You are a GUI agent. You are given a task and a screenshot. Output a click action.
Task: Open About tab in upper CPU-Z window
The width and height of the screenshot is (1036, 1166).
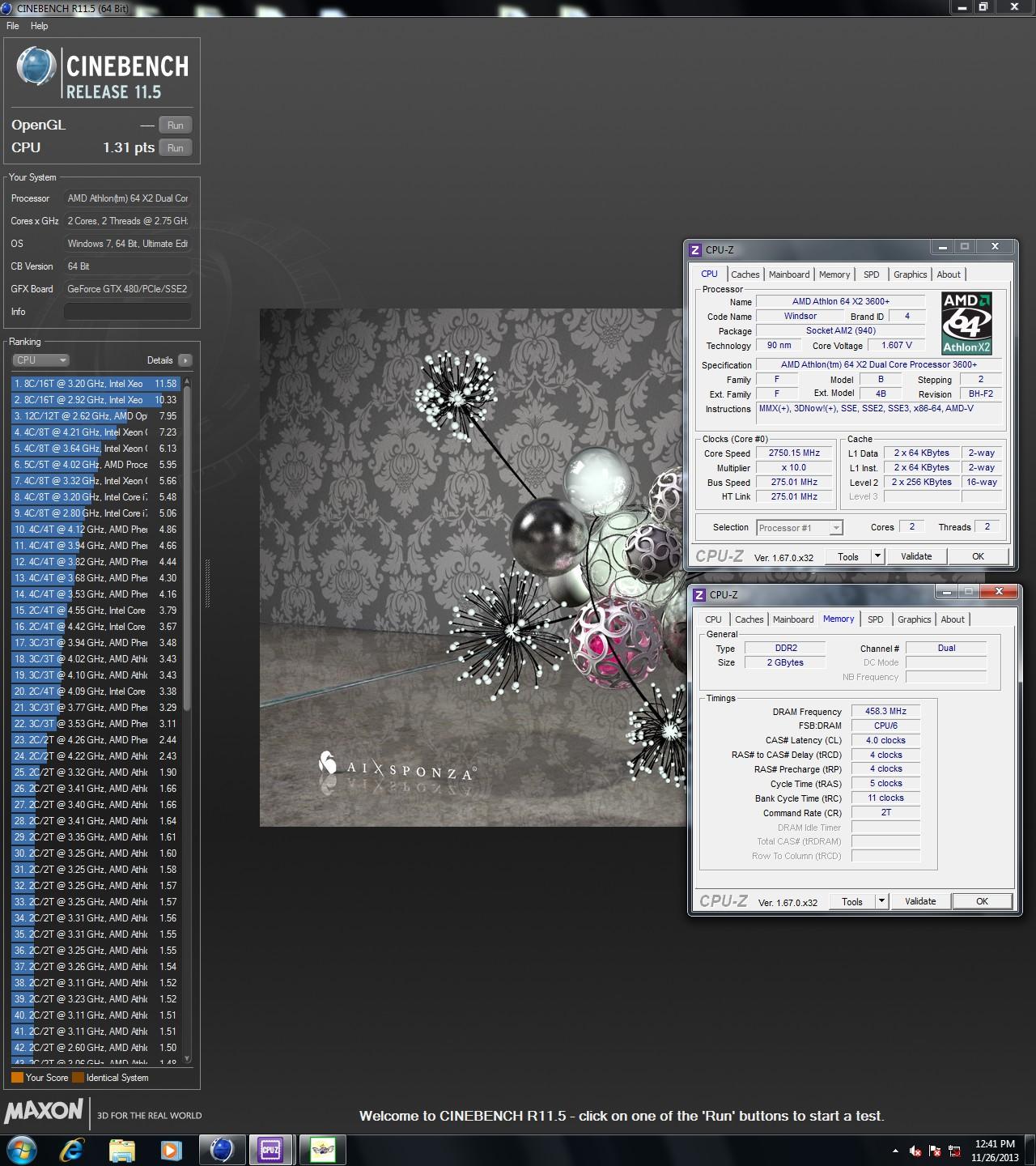pyautogui.click(x=949, y=274)
